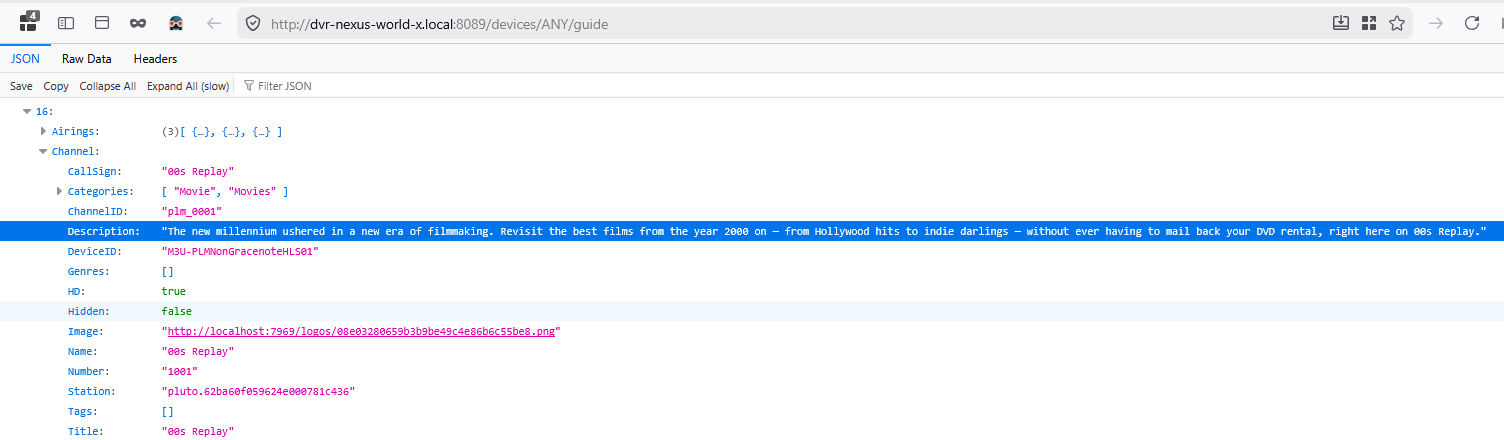Open the workspaces icon with badge 4
The width and height of the screenshot is (1504, 440).
click(x=29, y=22)
